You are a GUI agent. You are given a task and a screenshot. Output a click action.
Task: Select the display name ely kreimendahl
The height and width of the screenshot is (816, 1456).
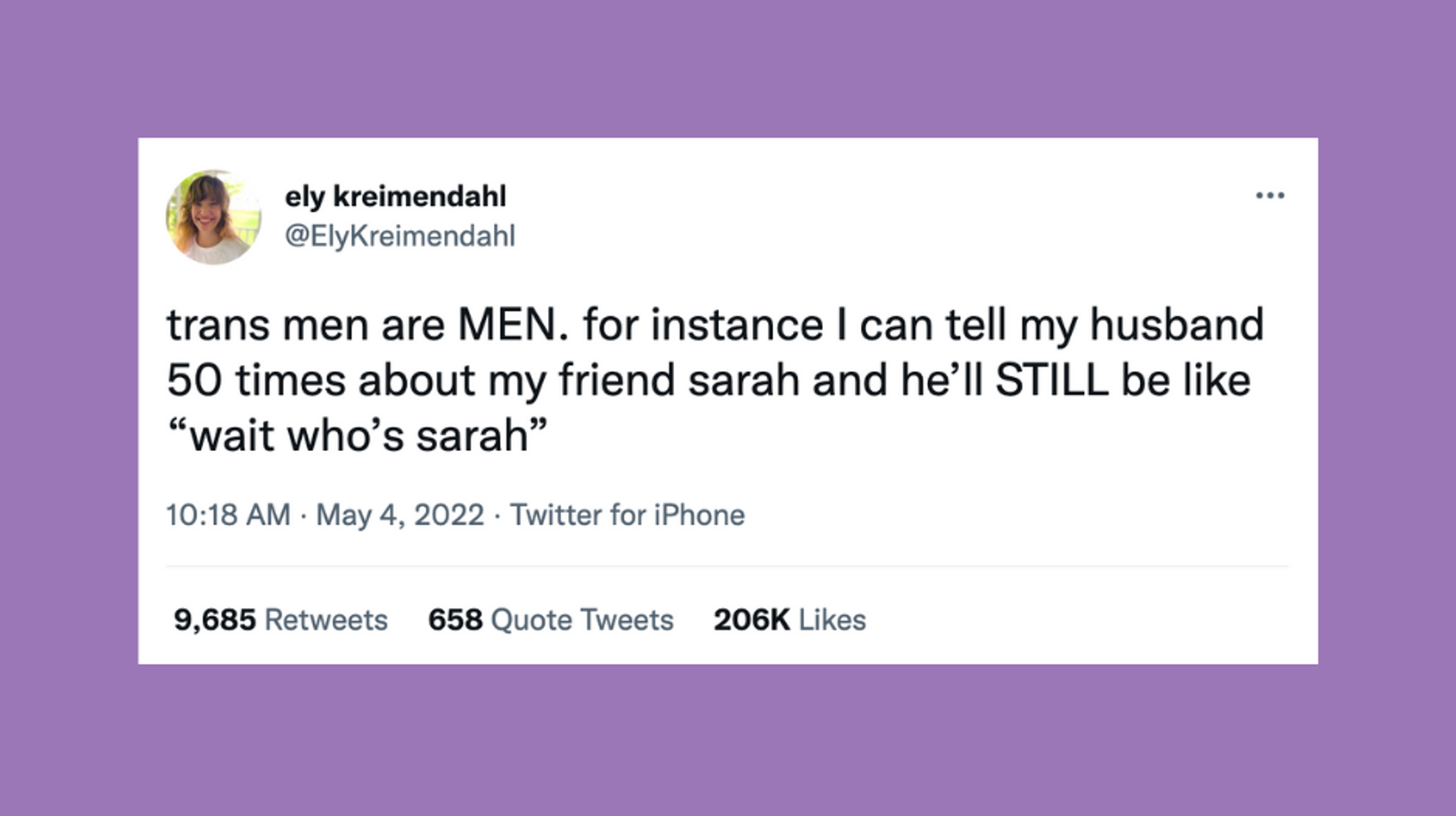[x=396, y=196]
